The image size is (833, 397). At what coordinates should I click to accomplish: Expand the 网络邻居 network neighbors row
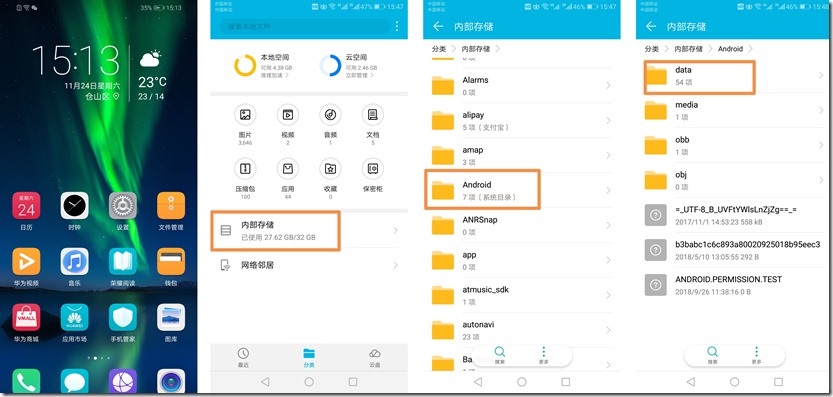coord(309,265)
